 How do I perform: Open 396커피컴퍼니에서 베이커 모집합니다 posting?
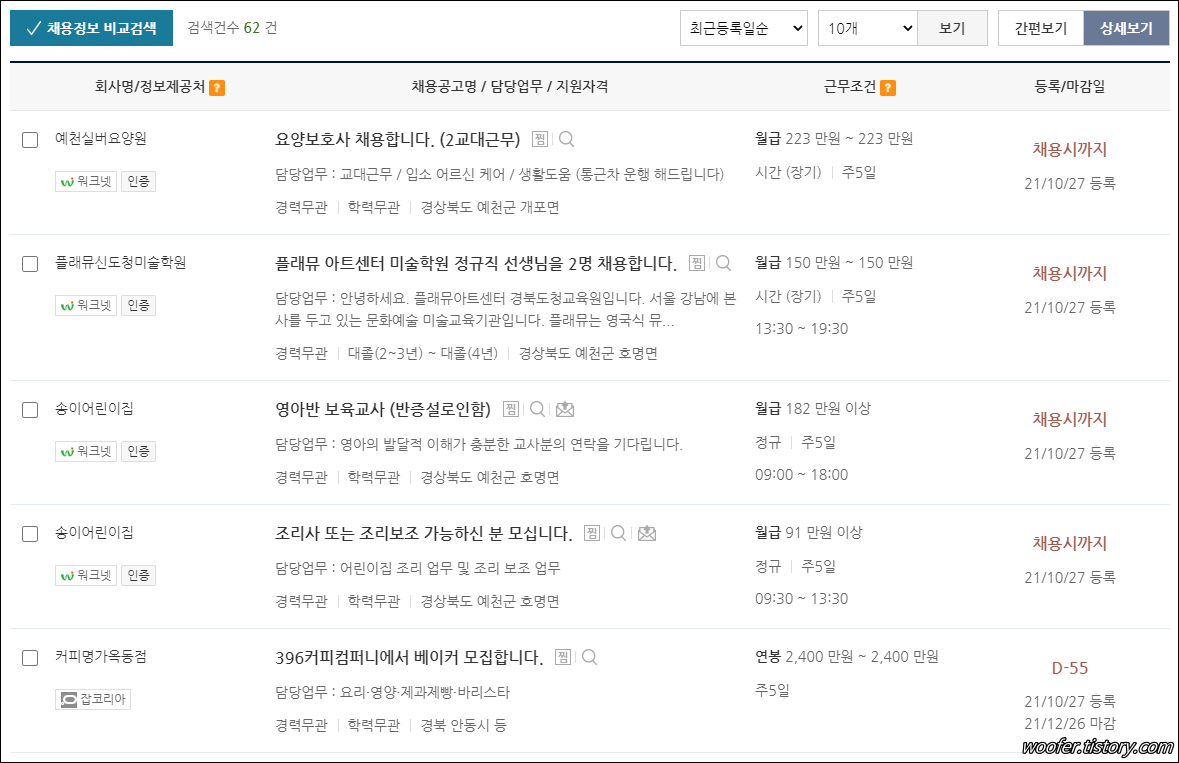(409, 657)
